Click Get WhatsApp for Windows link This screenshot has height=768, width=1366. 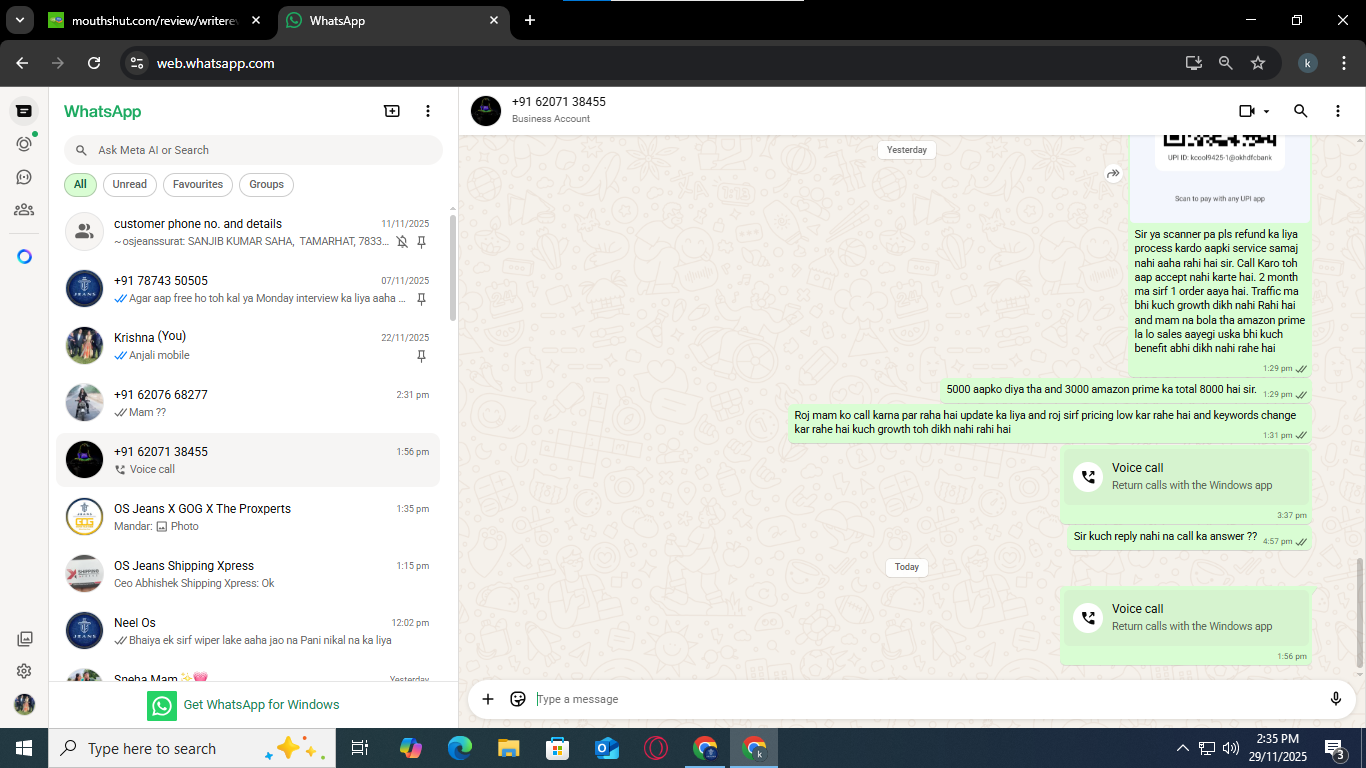point(261,705)
